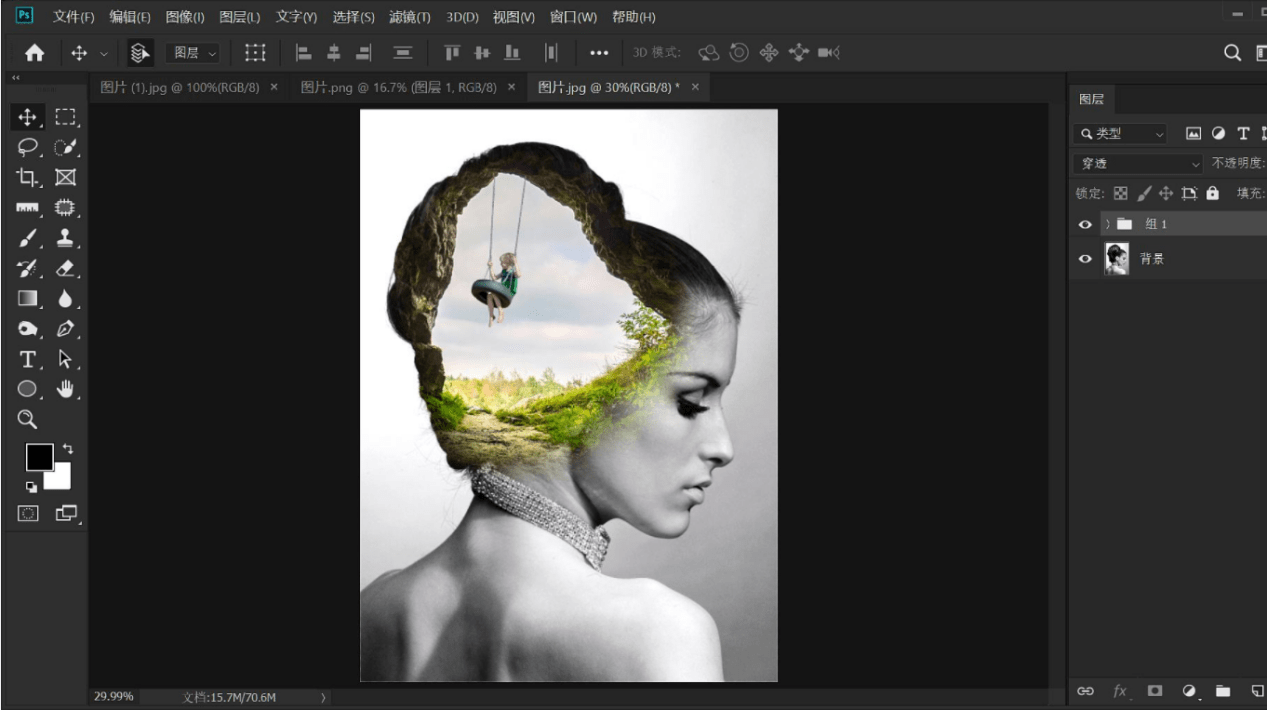Click the home button in options bar

[34, 53]
